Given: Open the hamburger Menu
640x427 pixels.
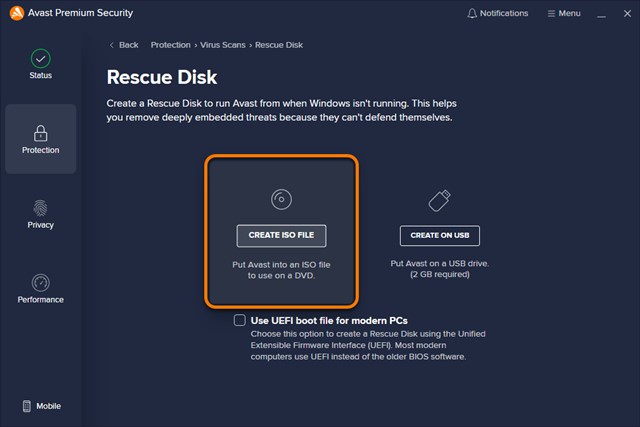Looking at the screenshot, I should [564, 13].
